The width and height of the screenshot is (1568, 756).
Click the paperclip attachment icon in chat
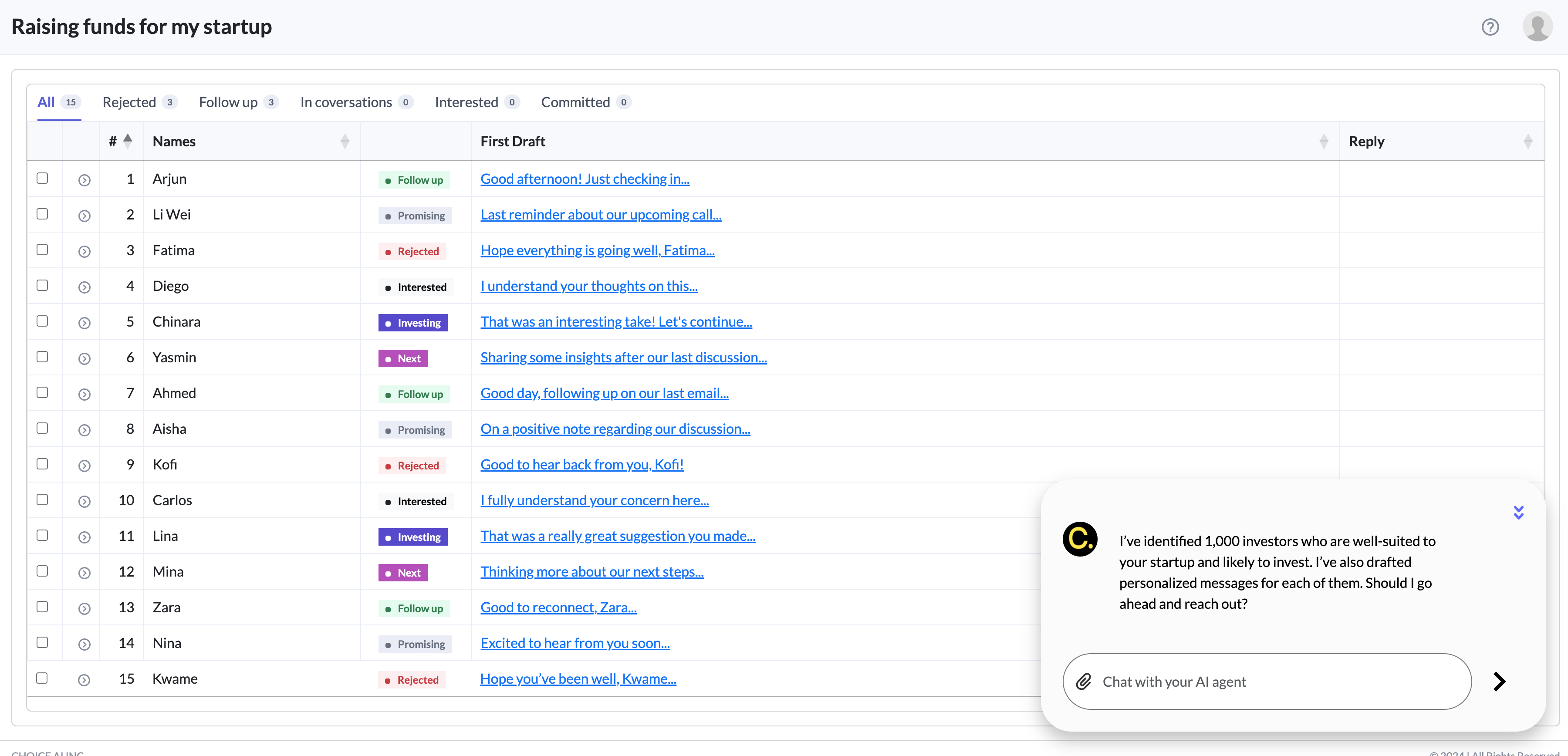point(1084,682)
